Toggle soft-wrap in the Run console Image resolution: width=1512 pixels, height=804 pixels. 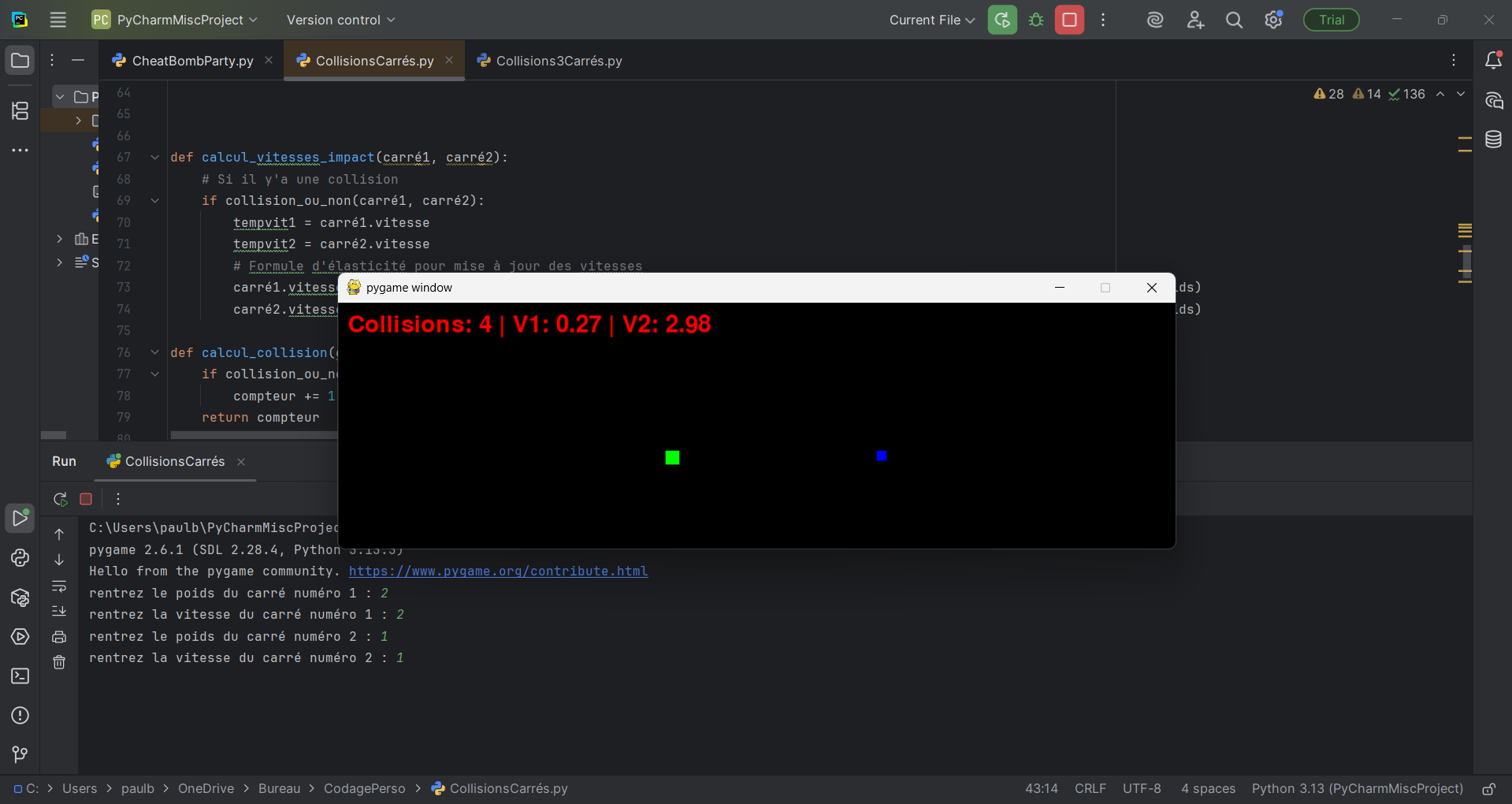[x=59, y=586]
